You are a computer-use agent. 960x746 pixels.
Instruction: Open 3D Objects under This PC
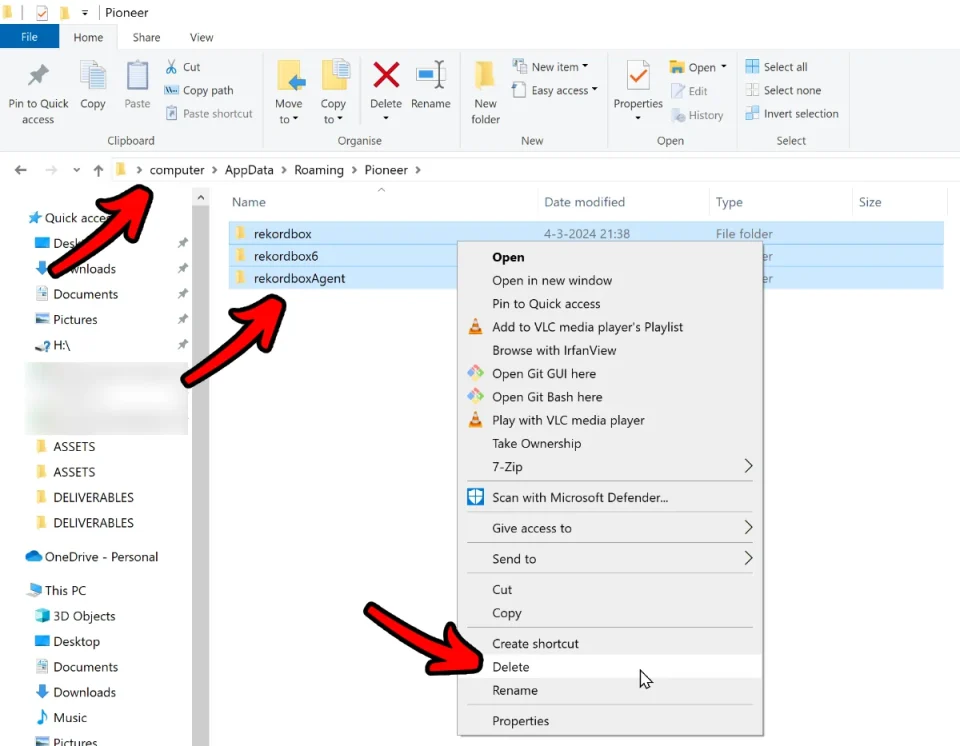[x=75, y=616]
